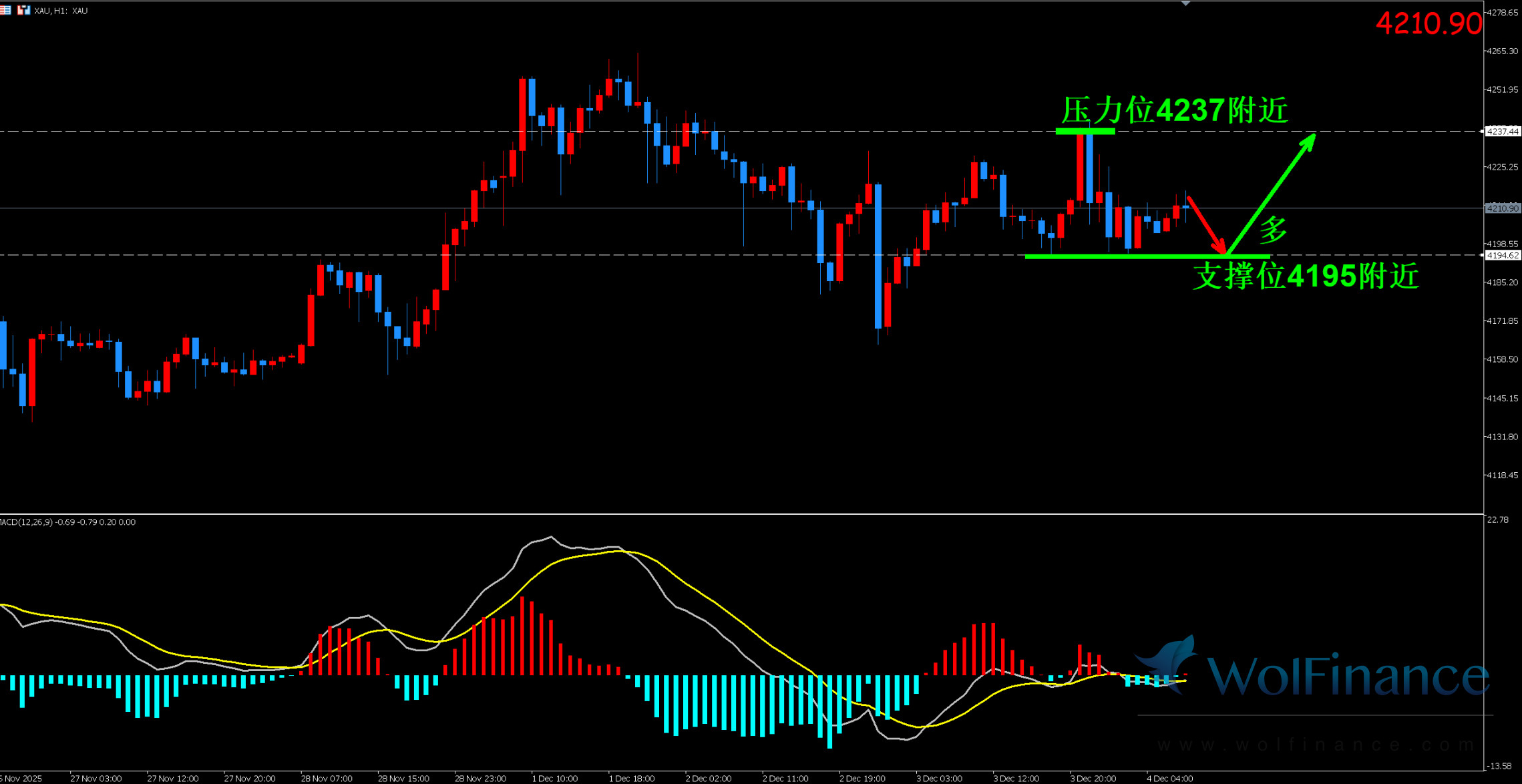Open the One Click Trading panel icon

(x=23, y=10)
